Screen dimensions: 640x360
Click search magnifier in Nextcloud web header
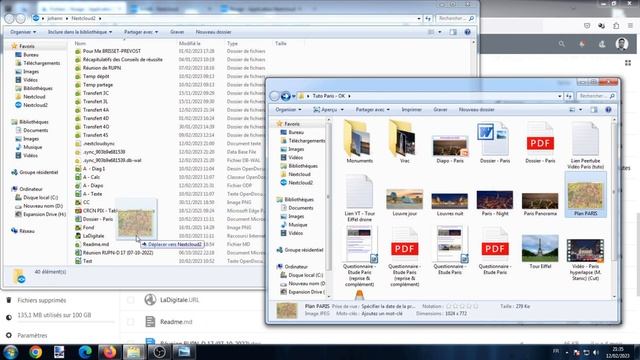562,44
